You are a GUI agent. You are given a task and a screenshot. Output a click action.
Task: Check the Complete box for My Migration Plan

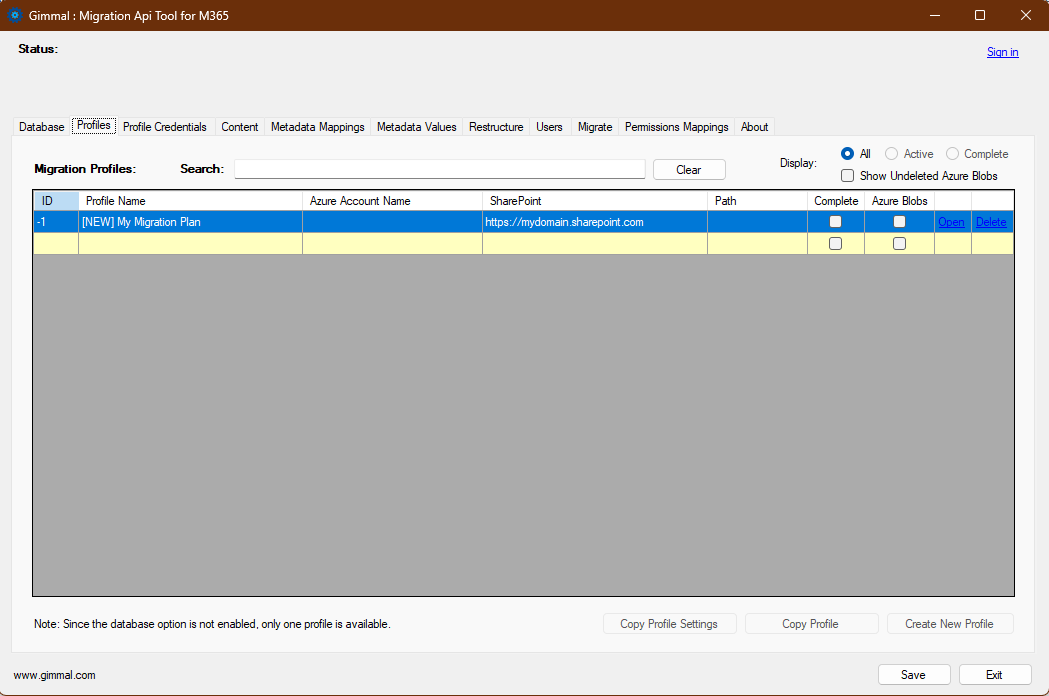(x=835, y=222)
